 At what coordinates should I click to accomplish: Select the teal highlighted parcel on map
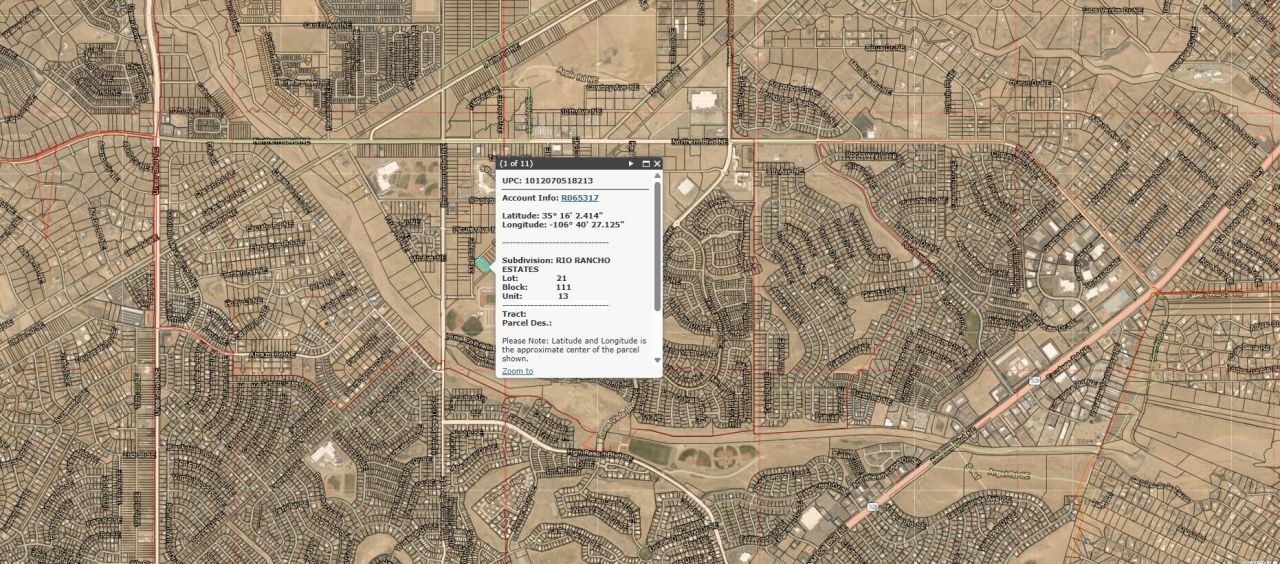point(484,264)
